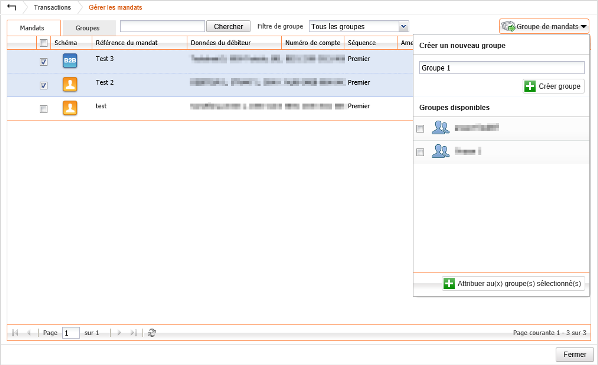Screen dimensions: 598x365
Task: Click 'Premier' sequence in the test row
Action: [358, 106]
